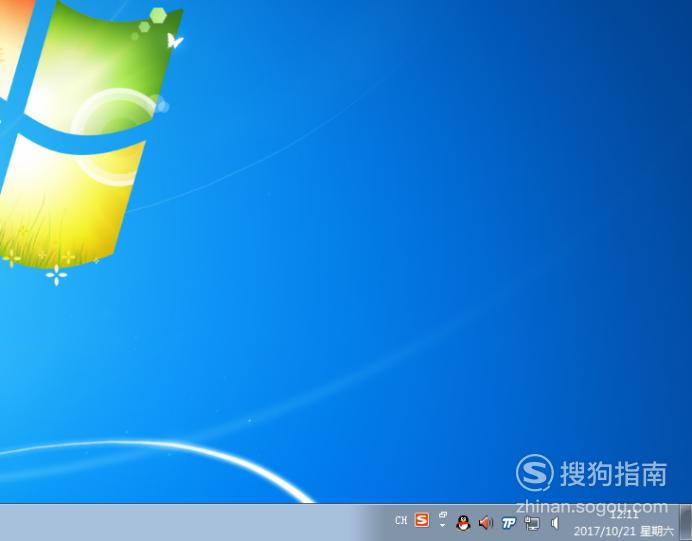Click the language bar restore button

(443, 515)
